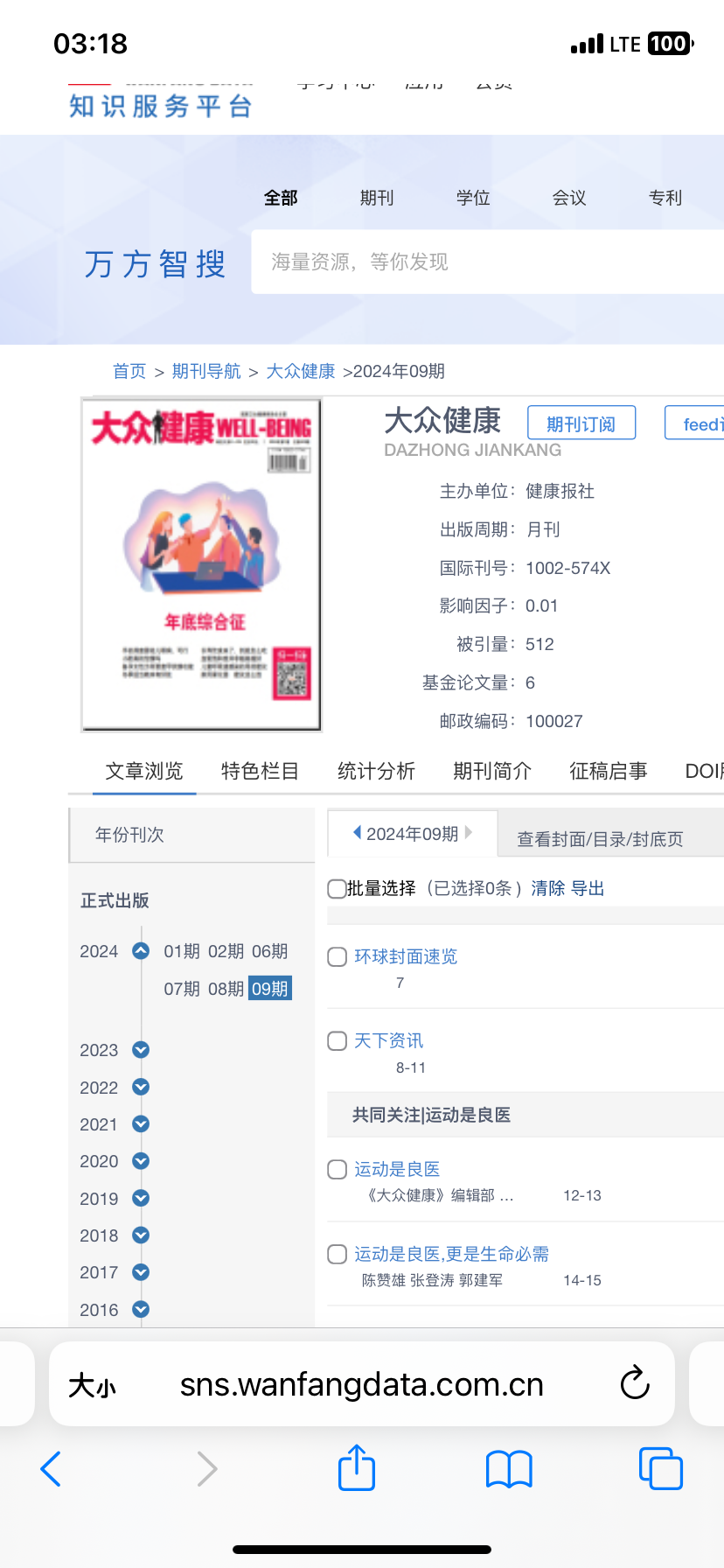Viewport: 724px width, 1568px height.
Task: Click the 清除 selection link
Action: [x=548, y=889]
